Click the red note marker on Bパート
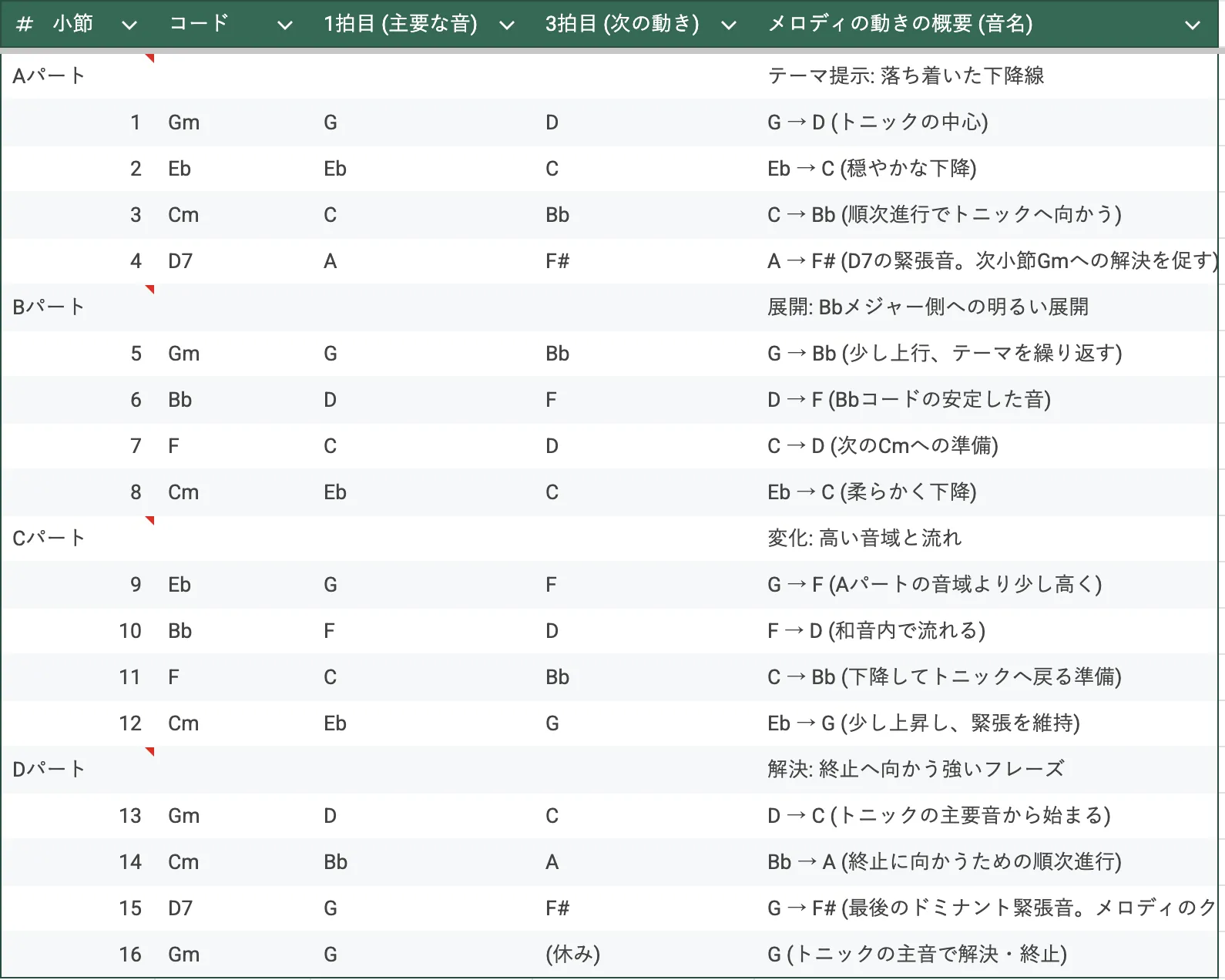 (x=150, y=290)
